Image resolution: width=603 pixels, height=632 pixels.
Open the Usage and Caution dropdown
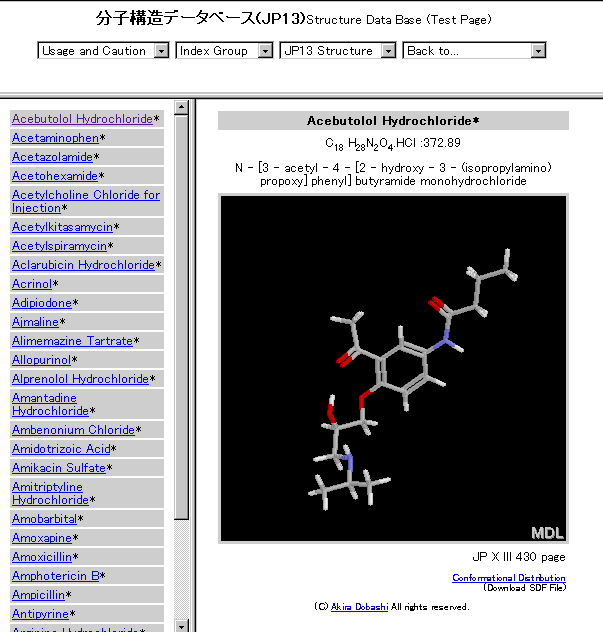coord(103,51)
